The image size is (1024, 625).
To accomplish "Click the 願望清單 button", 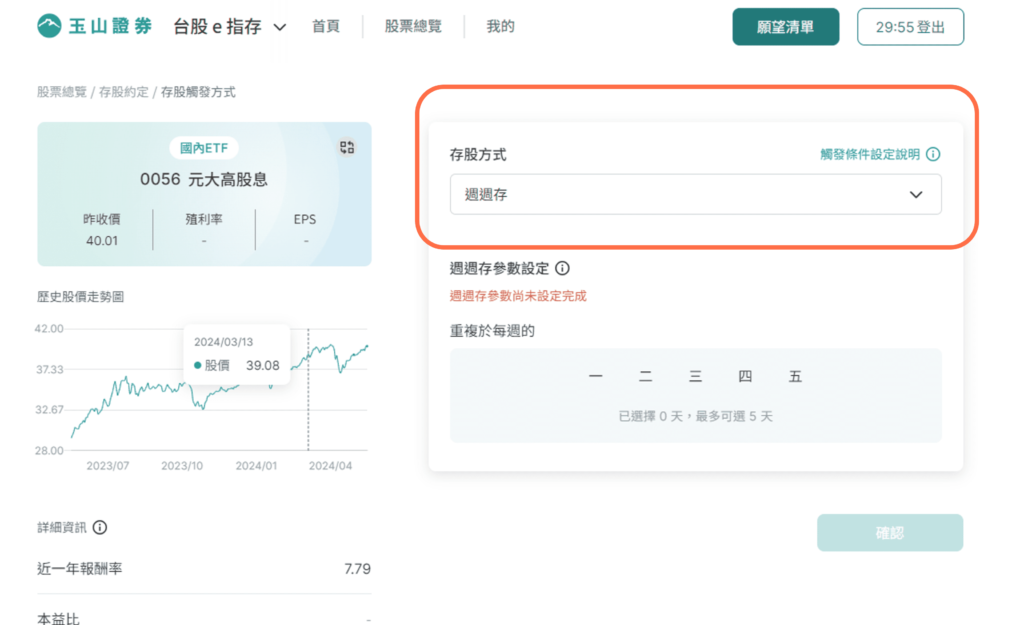I will pos(786,27).
